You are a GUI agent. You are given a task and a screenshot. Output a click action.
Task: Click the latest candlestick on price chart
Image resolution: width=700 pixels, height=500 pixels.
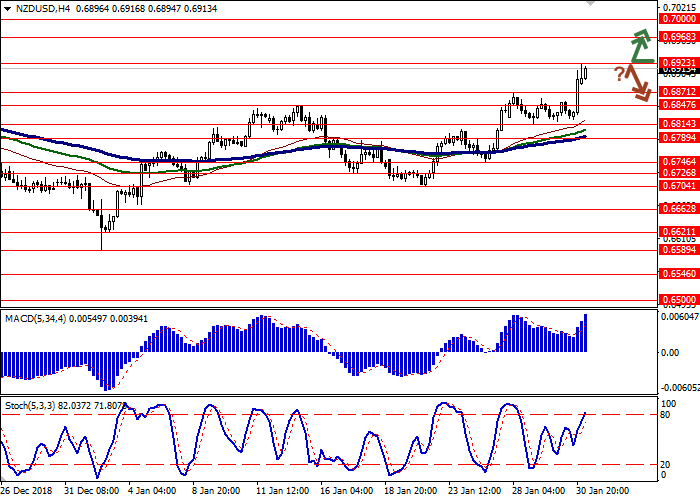pyautogui.click(x=585, y=71)
